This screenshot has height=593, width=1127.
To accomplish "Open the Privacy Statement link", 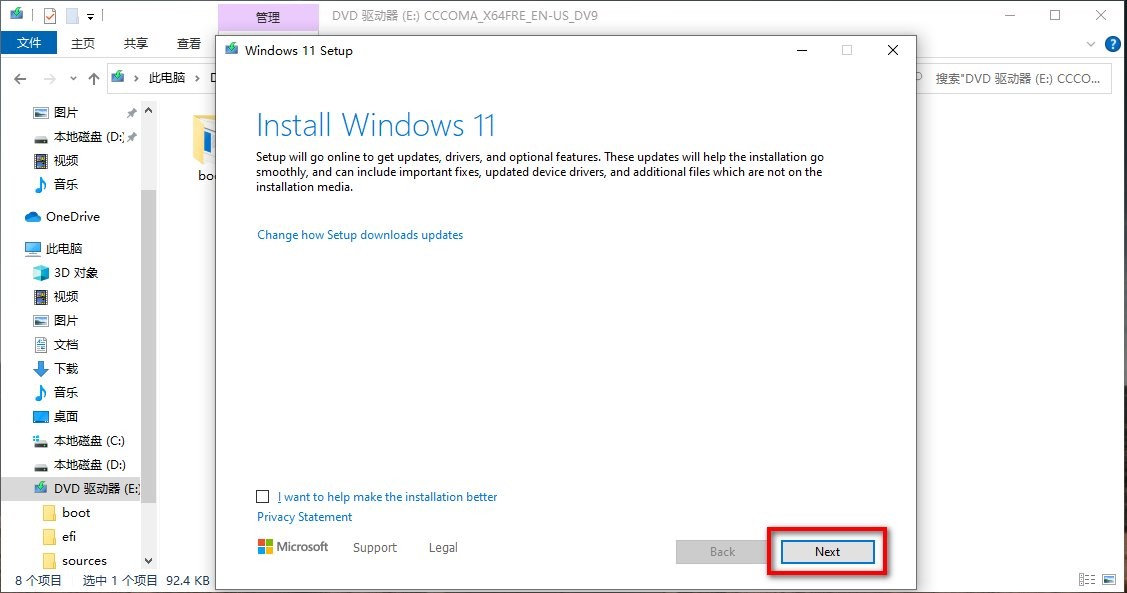I will point(304,517).
